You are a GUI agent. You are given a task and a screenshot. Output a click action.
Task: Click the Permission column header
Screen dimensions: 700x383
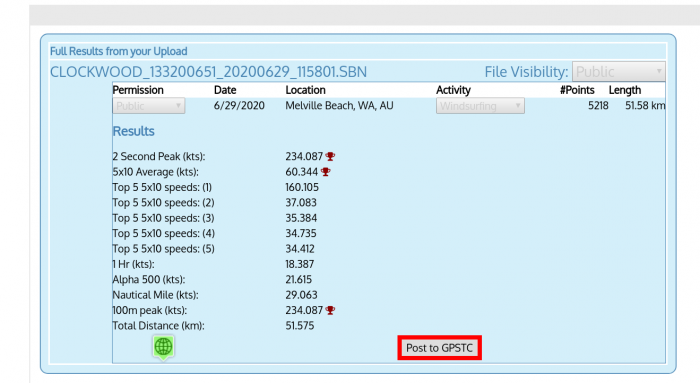point(138,90)
